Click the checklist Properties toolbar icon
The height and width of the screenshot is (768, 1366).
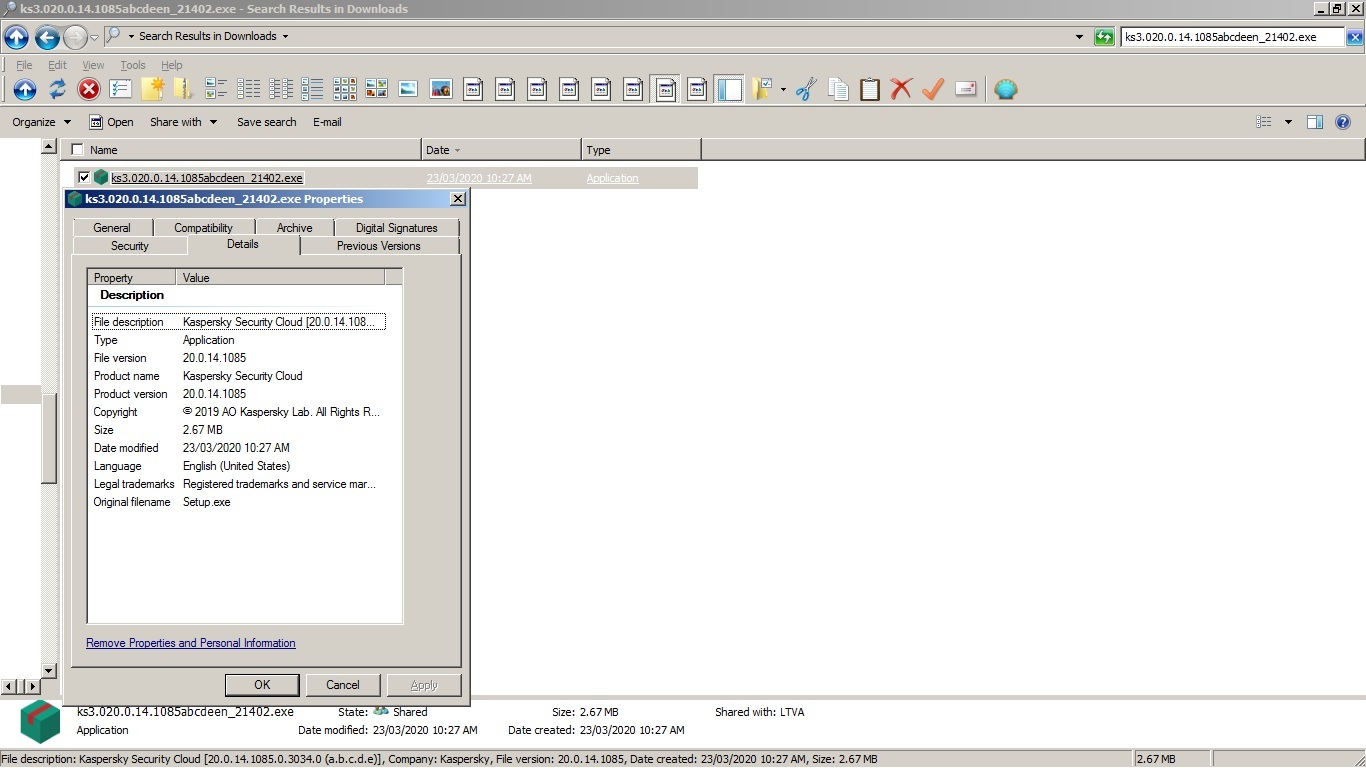point(121,89)
